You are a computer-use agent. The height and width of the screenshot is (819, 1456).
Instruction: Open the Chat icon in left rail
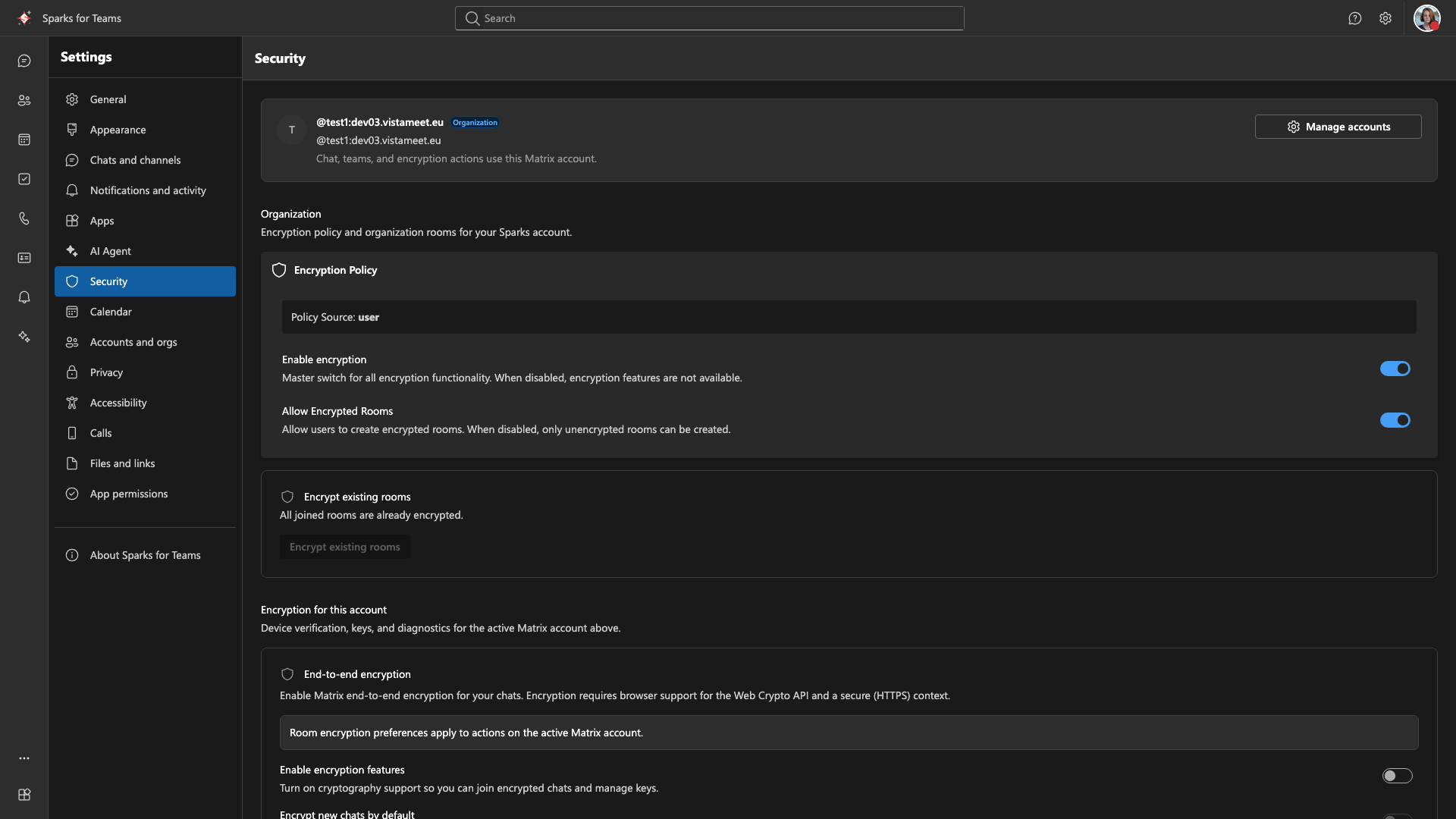pyautogui.click(x=24, y=61)
